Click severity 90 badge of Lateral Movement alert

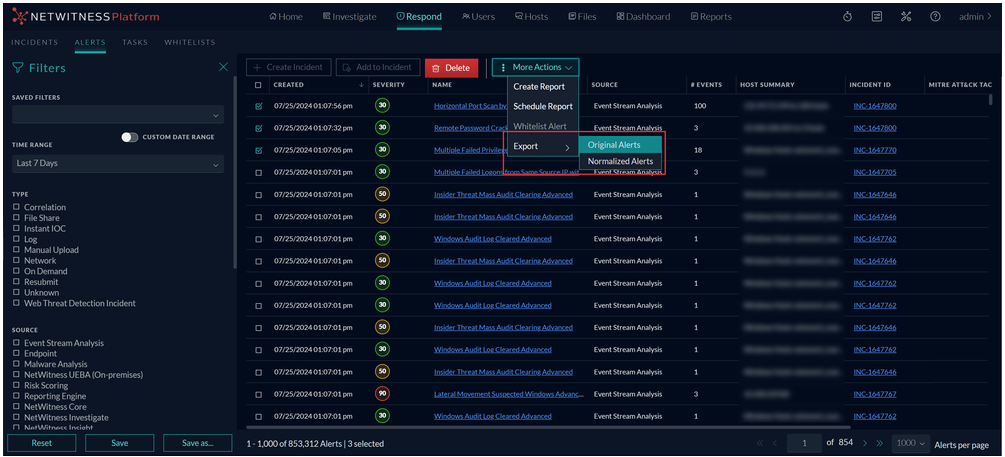click(x=383, y=394)
